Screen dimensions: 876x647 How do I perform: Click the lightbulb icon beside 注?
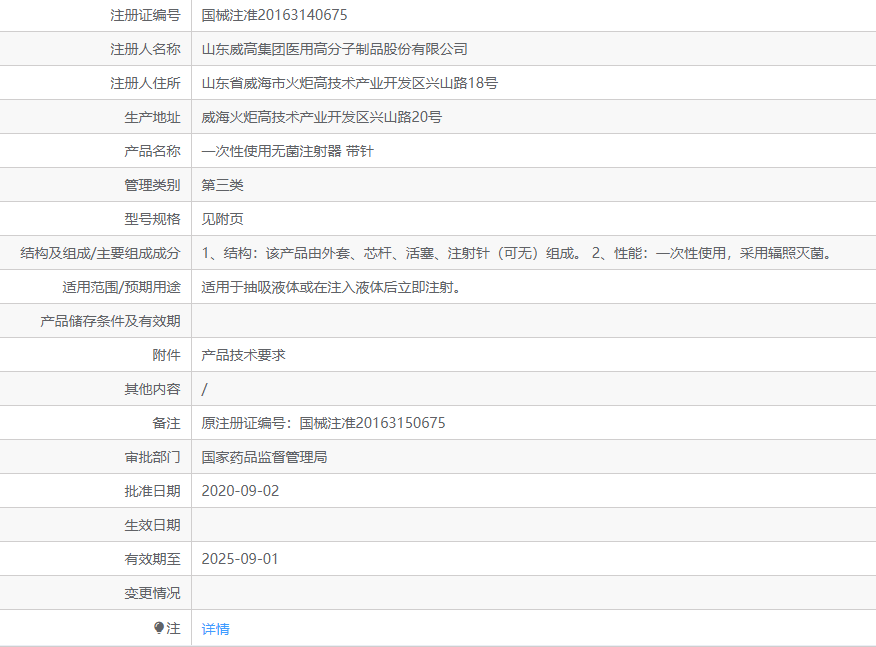[159, 627]
